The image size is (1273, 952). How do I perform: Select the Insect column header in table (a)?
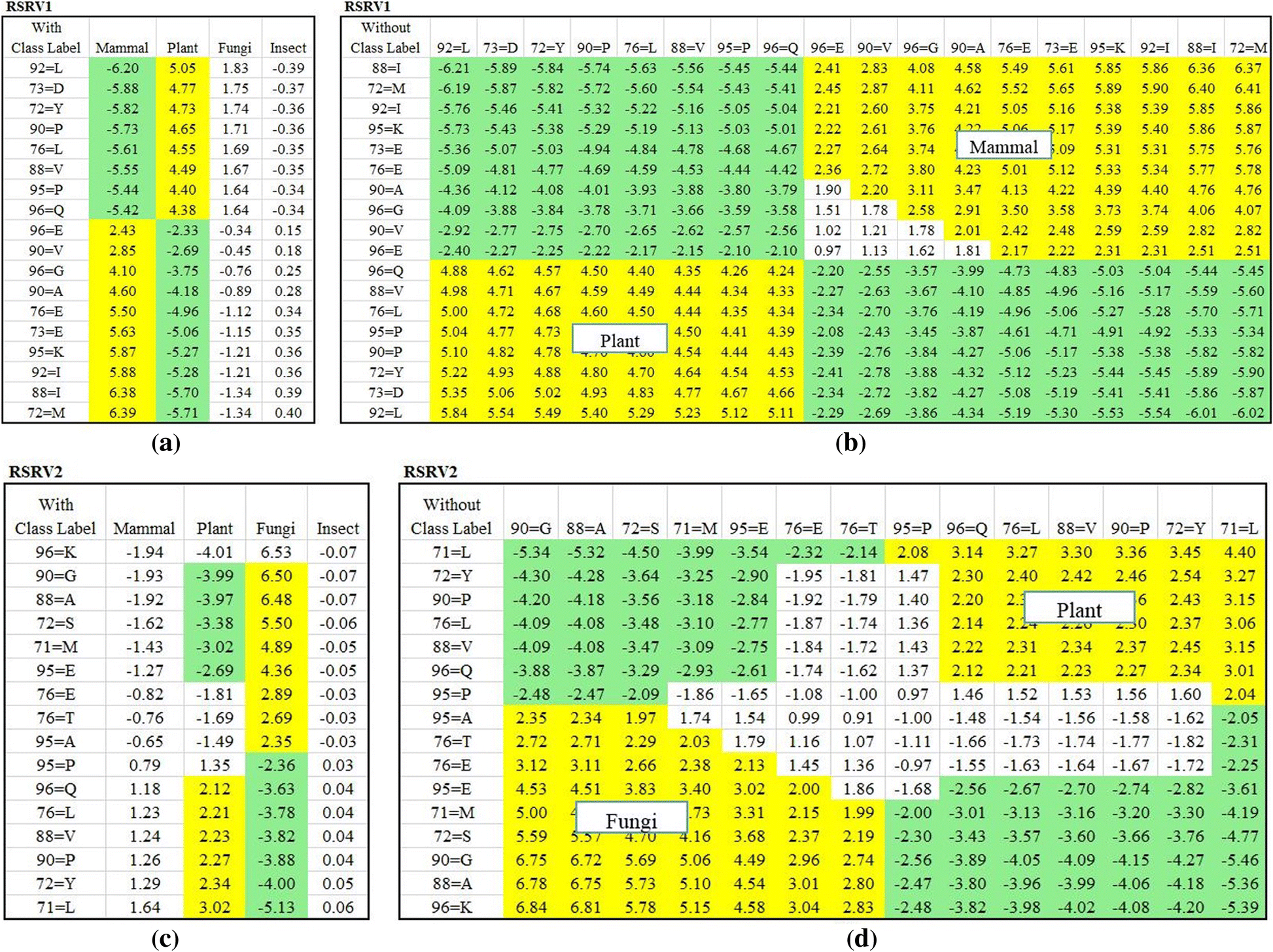(288, 48)
